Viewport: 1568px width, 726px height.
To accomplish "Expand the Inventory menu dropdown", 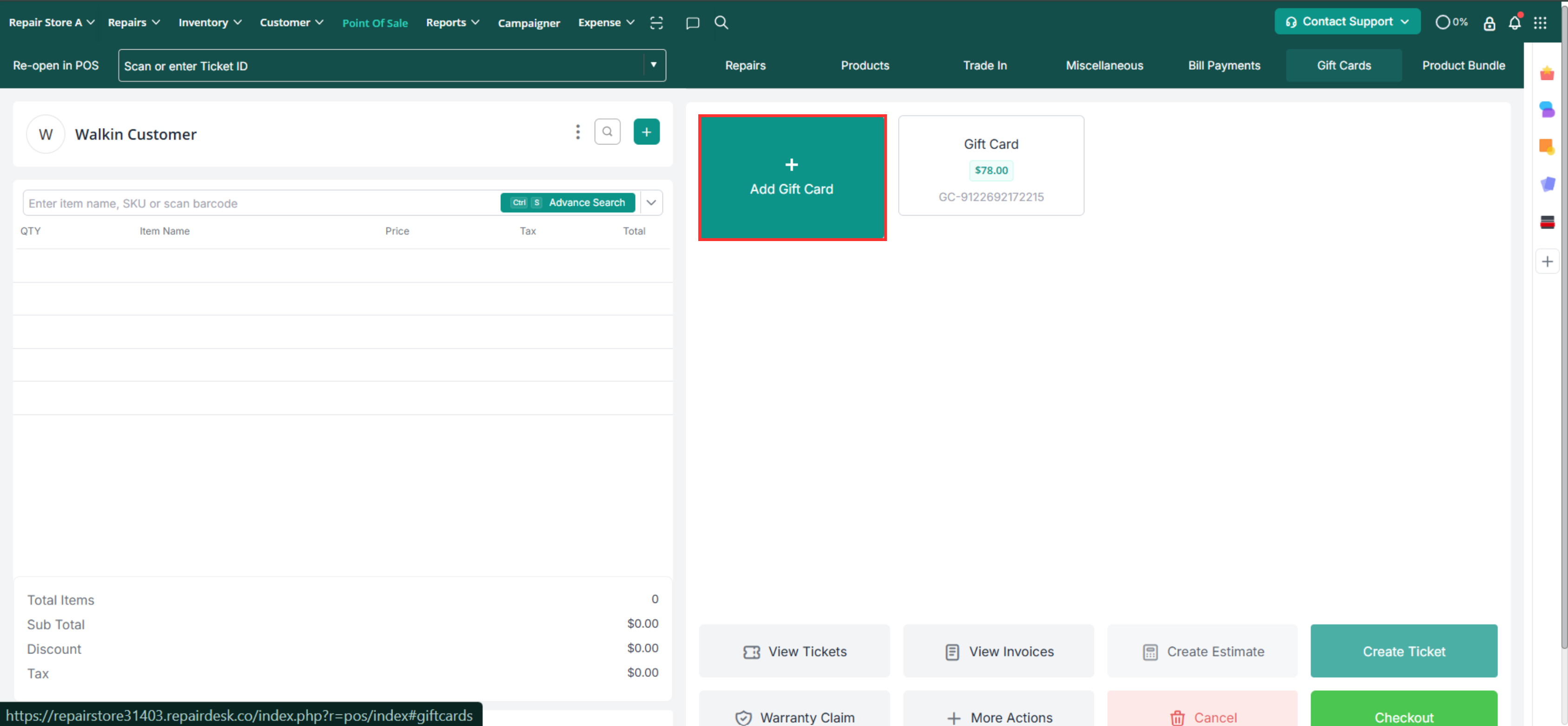I will tap(210, 22).
